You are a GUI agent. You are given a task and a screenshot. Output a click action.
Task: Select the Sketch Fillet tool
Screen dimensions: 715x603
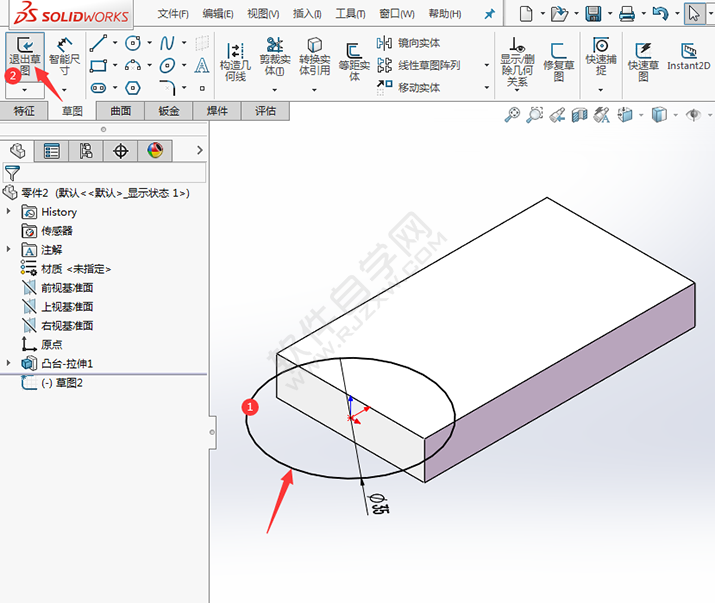(167, 88)
